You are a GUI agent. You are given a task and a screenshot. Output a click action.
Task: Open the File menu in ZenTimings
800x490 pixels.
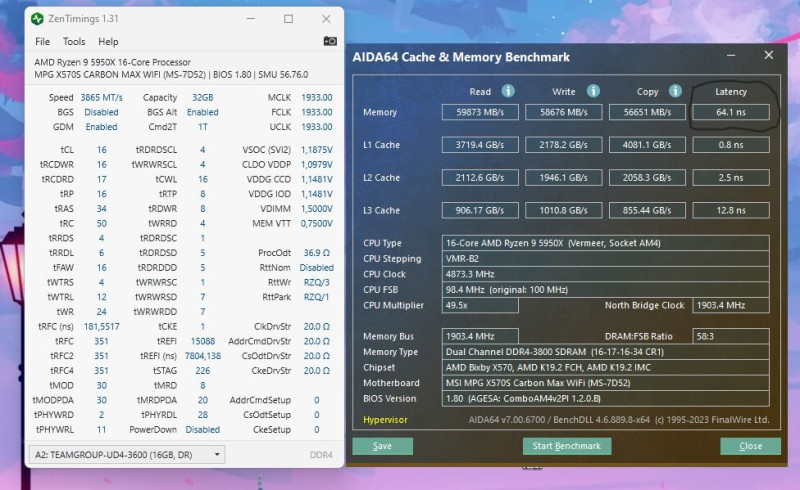[42, 42]
